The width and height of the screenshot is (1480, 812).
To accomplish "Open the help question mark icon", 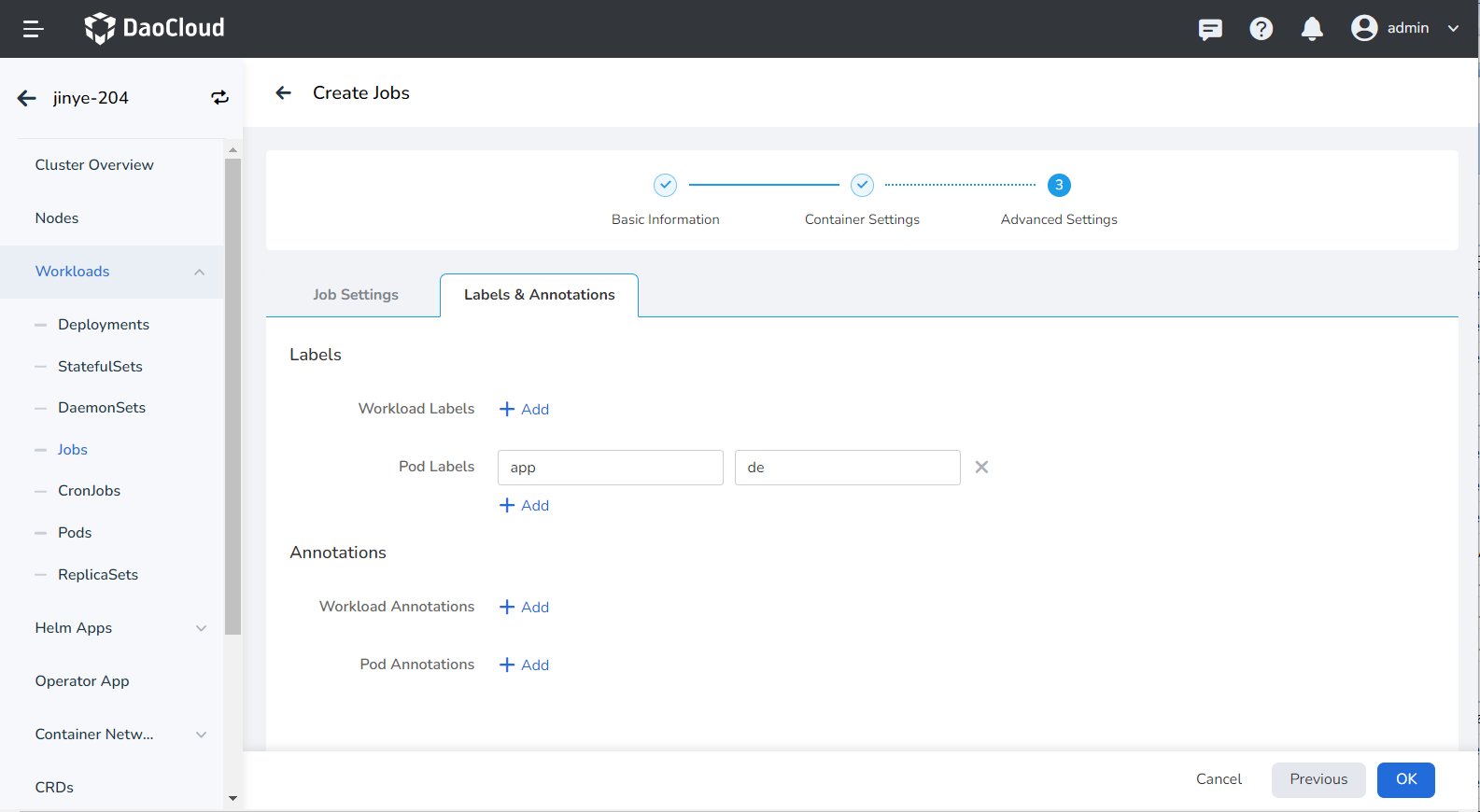I will pyautogui.click(x=1261, y=29).
